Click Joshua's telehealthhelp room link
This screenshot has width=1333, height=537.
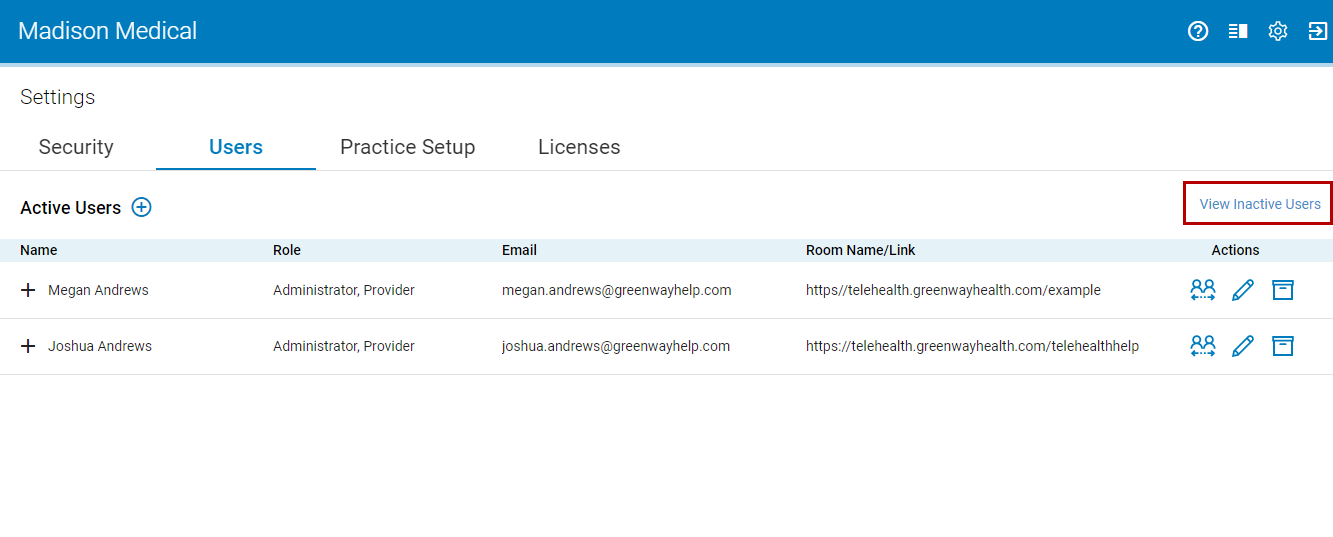[x=972, y=346]
